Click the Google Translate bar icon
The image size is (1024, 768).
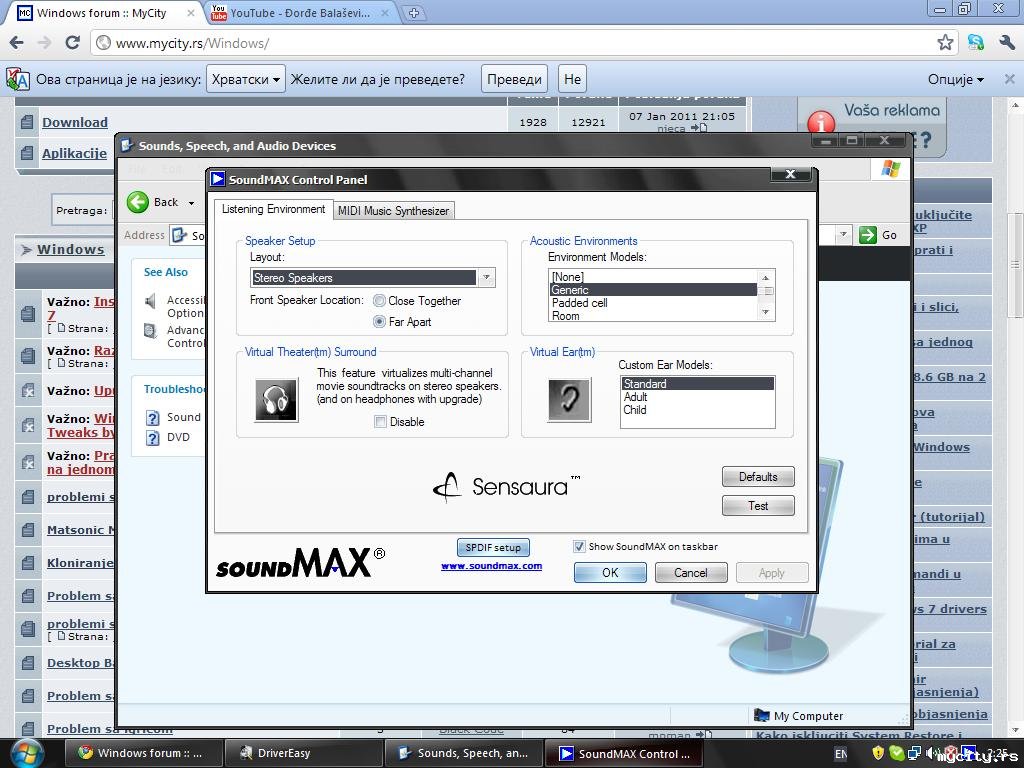click(18, 79)
